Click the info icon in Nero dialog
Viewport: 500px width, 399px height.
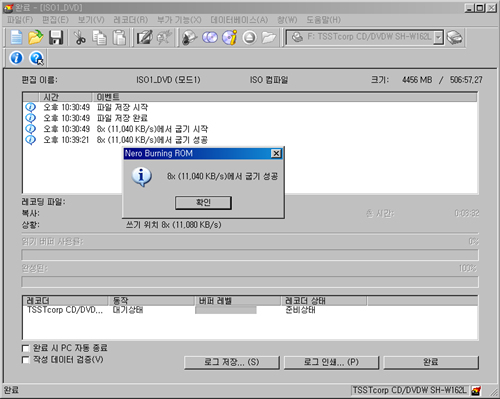pyautogui.click(x=141, y=176)
